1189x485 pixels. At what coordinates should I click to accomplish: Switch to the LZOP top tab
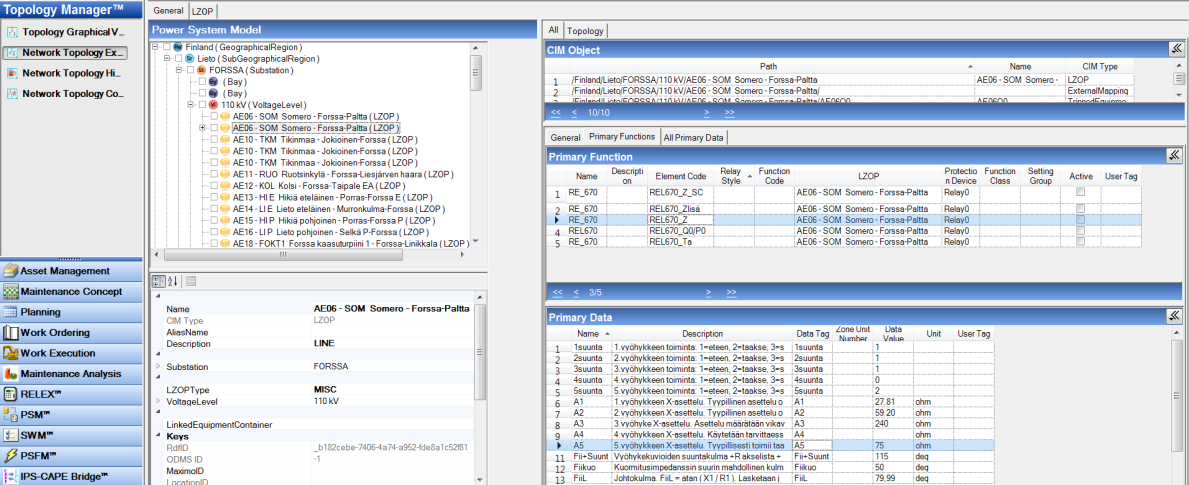click(202, 11)
